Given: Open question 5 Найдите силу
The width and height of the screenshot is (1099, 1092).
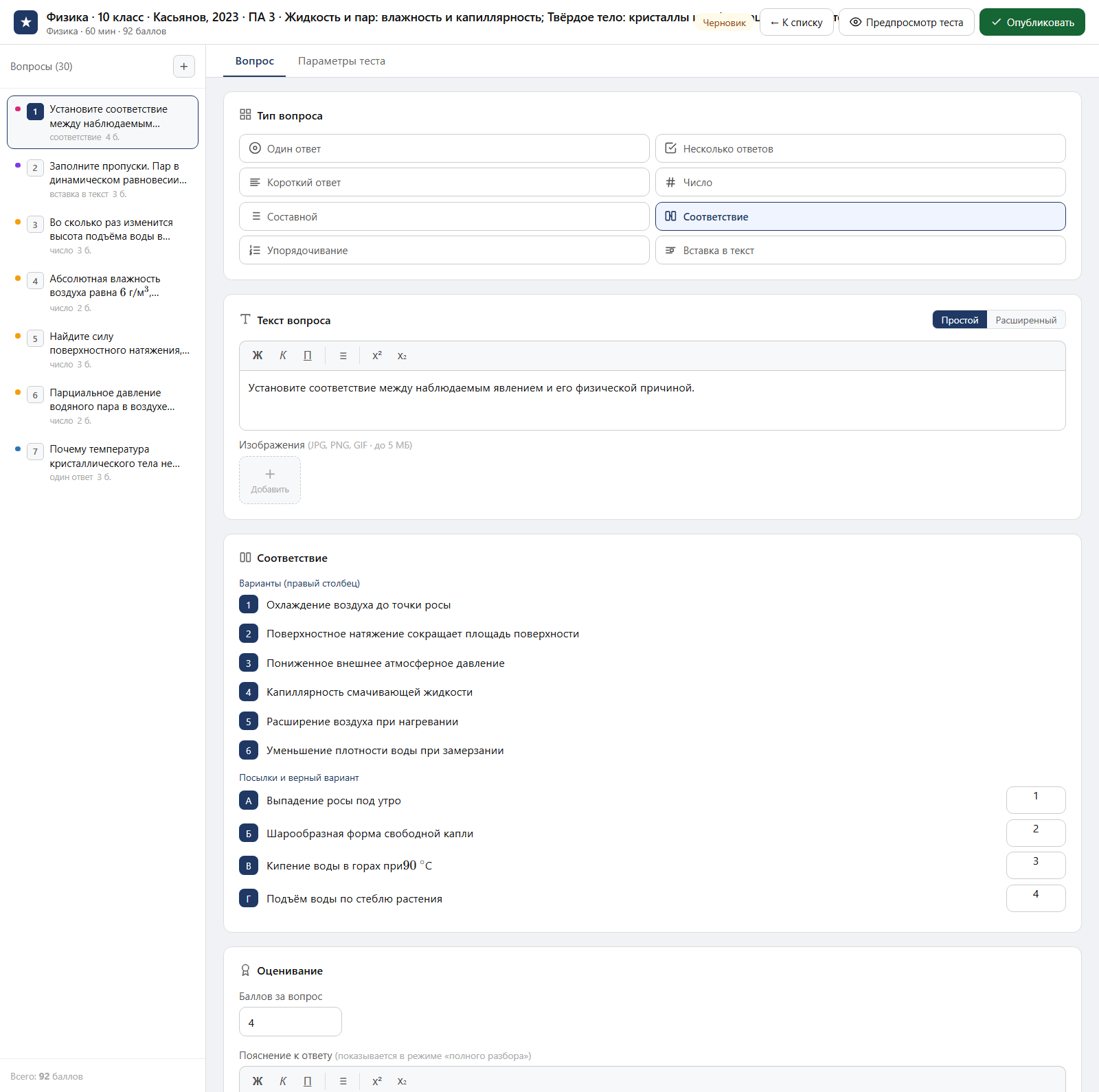Looking at the screenshot, I should point(102,350).
